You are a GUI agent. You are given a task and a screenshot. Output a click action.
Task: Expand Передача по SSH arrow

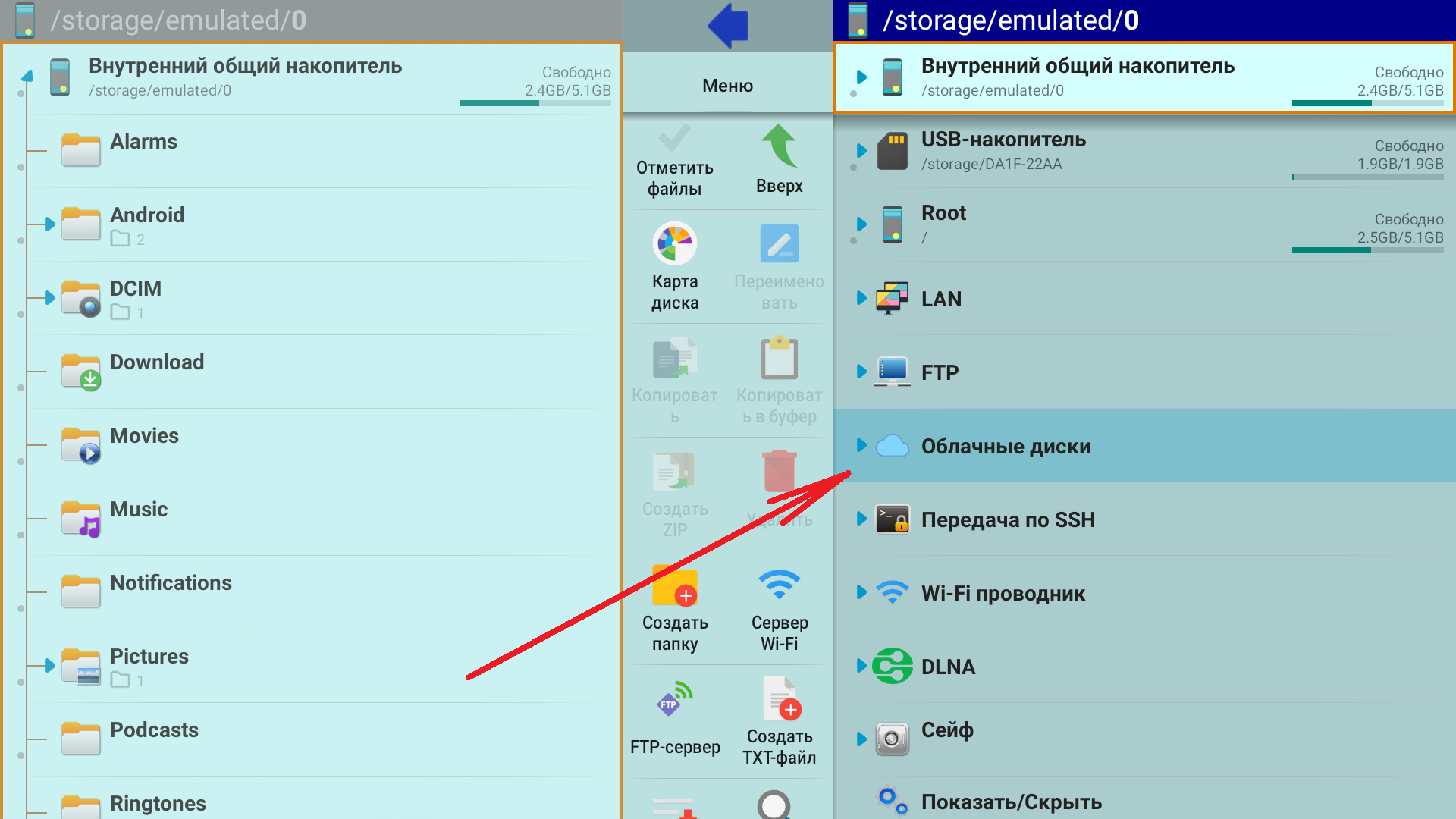click(x=861, y=519)
